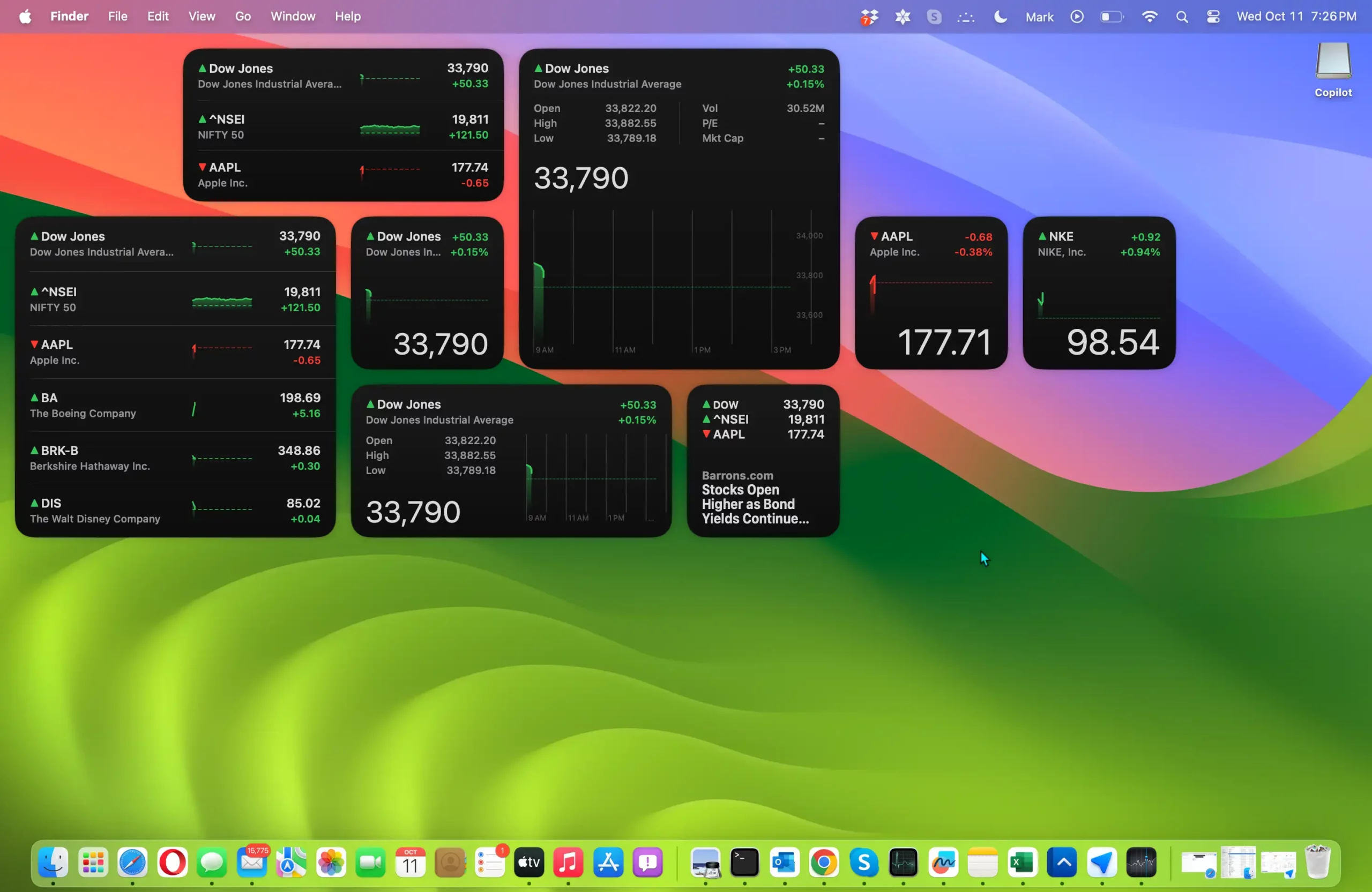
Task: Launch Microsoft Excel from the Dock
Action: coord(1023,862)
